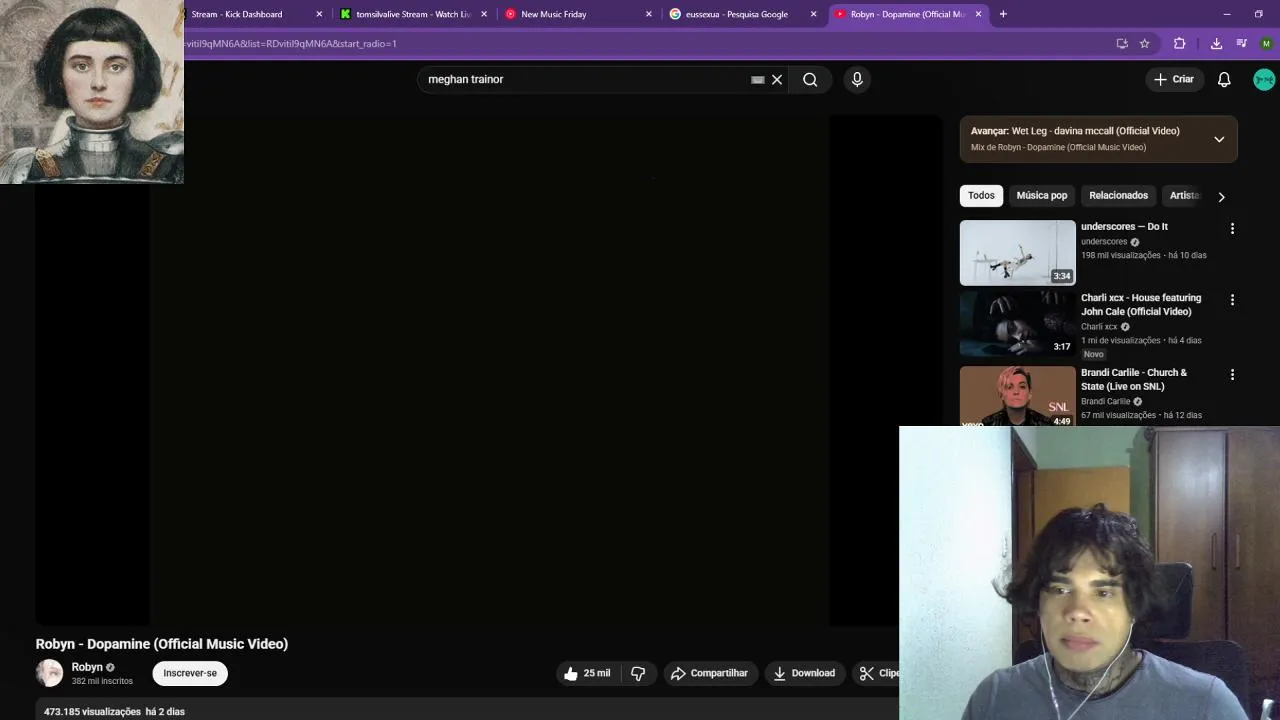Open a new browser tab with plus
This screenshot has height=720, width=1280.
1003,14
